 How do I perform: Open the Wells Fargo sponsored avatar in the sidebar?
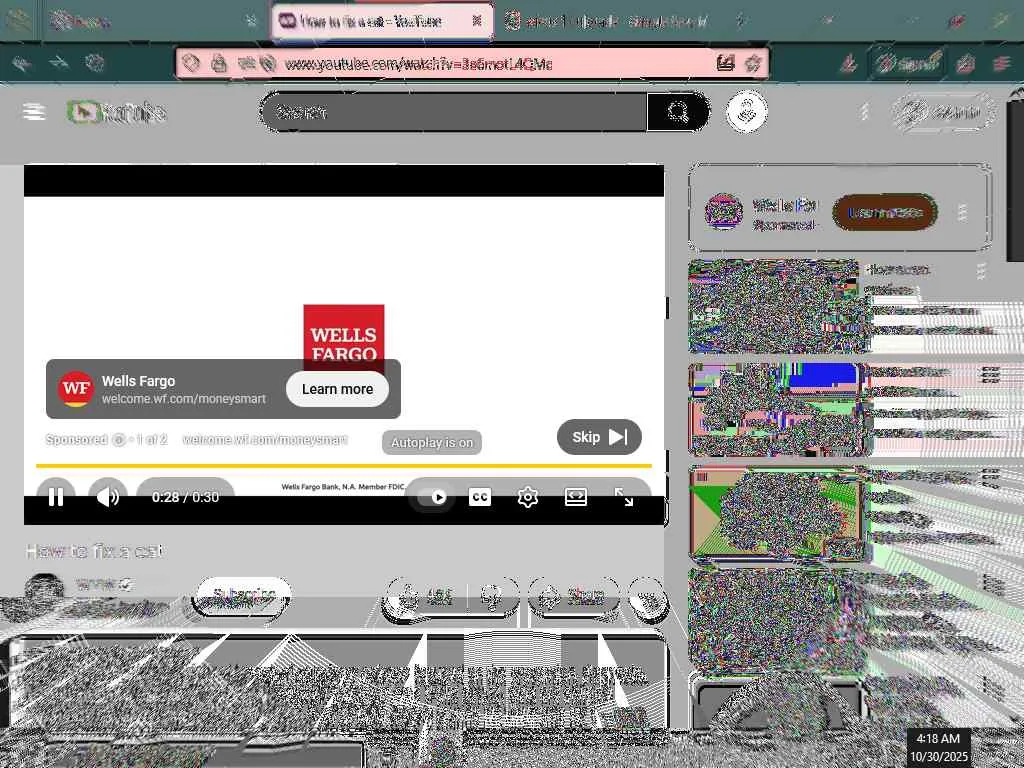point(724,211)
